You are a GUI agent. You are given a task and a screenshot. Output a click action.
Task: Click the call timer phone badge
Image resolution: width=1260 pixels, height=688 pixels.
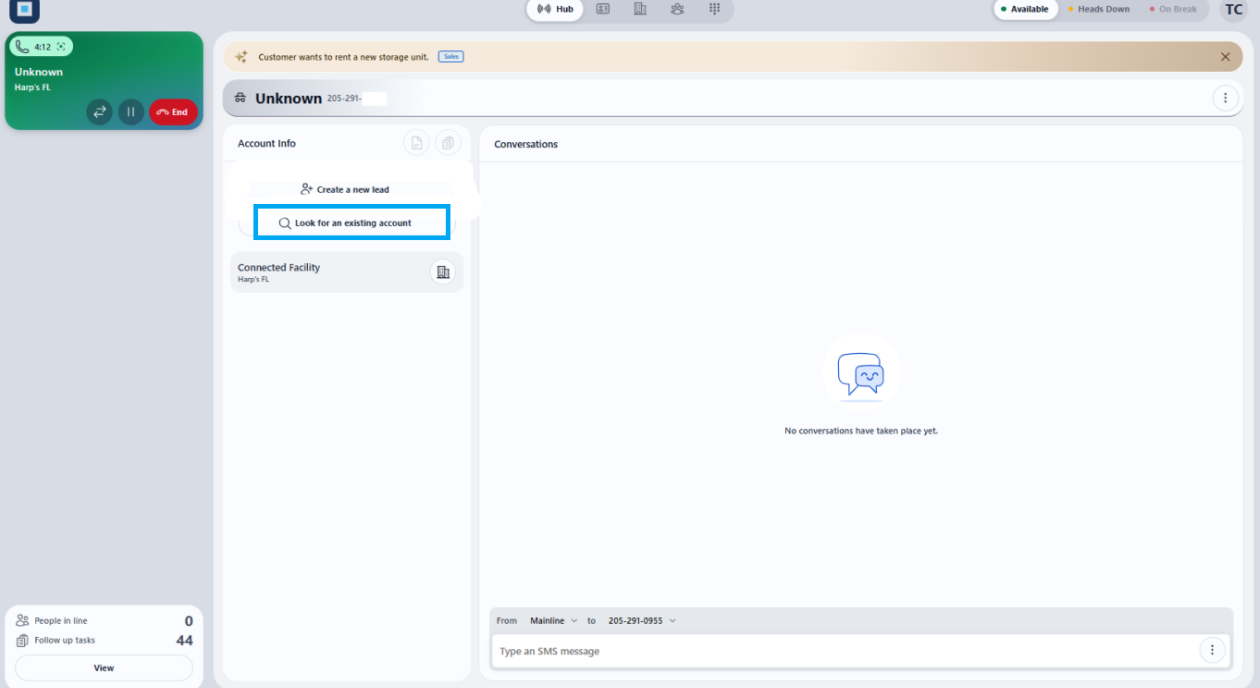pyautogui.click(x=41, y=47)
